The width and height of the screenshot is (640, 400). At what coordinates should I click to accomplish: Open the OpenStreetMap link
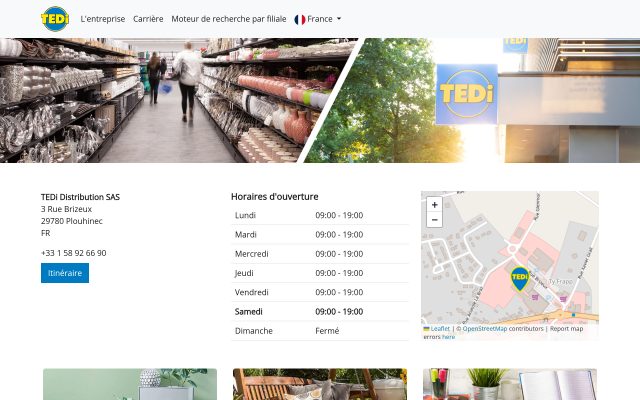click(x=485, y=329)
